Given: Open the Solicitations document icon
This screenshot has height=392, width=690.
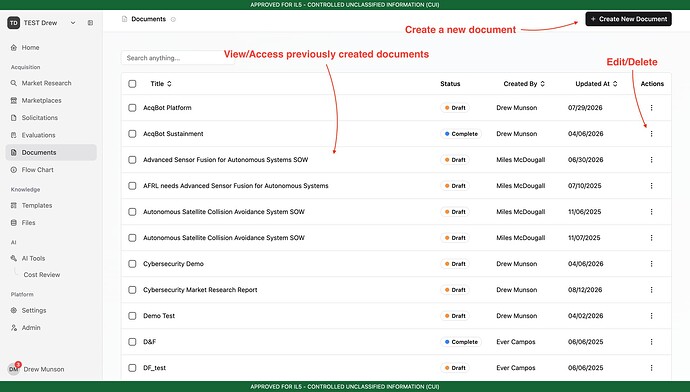Looking at the screenshot, I should [14, 118].
